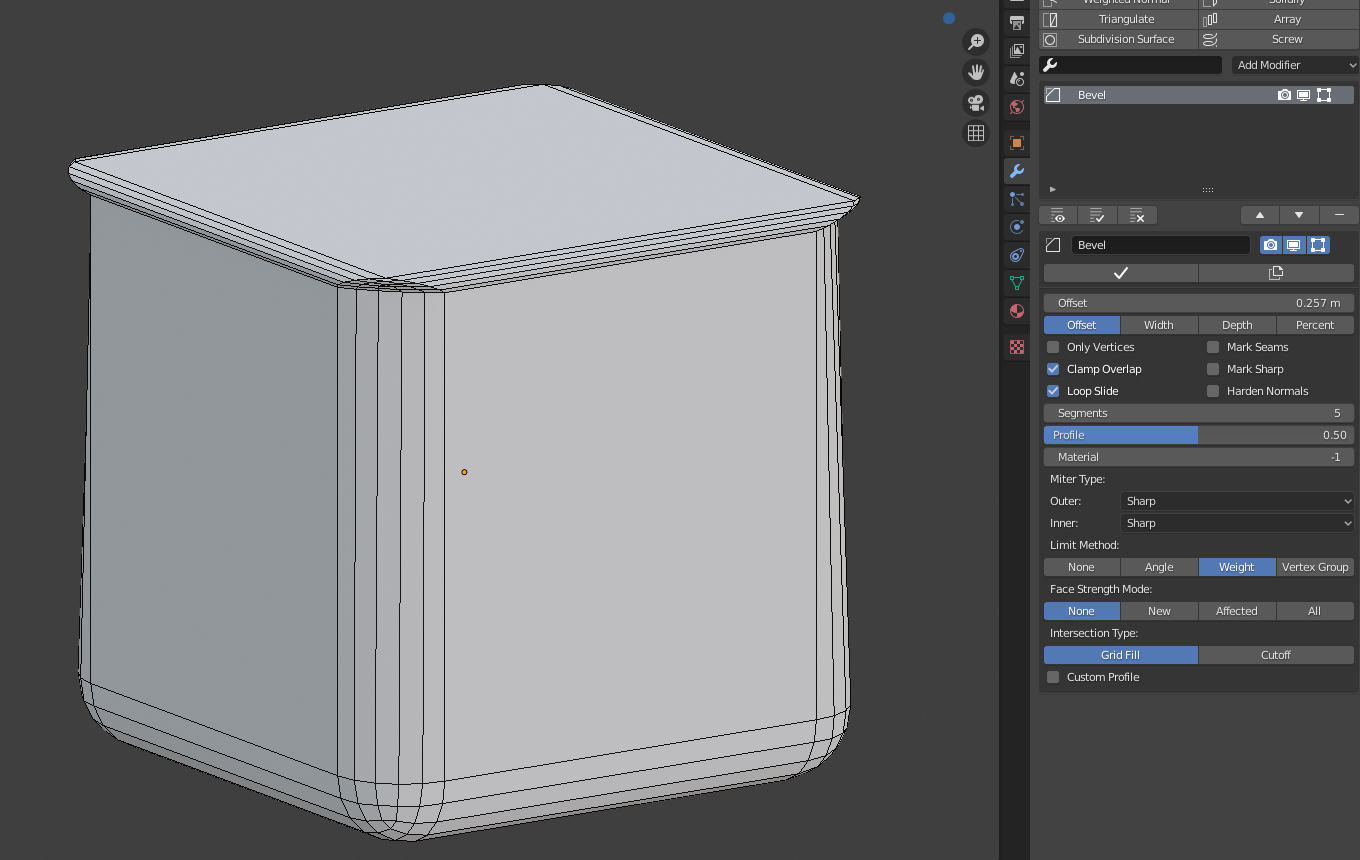This screenshot has height=860, width=1360.
Task: Open the Object Data green triangle tab
Action: (x=1017, y=283)
